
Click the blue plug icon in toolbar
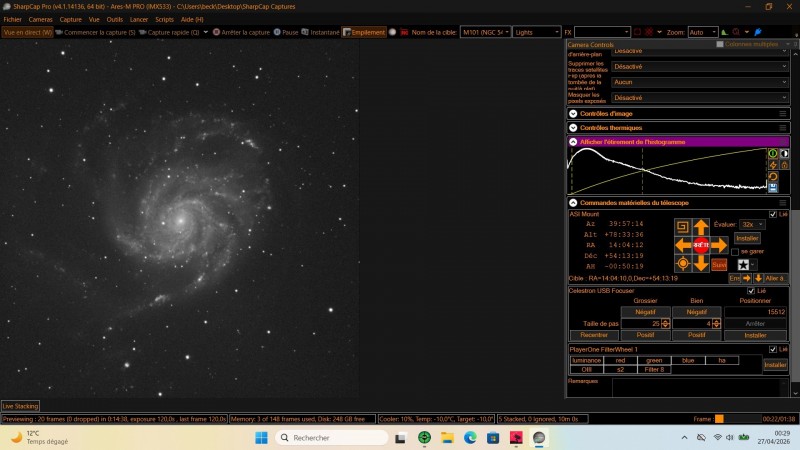point(758,32)
